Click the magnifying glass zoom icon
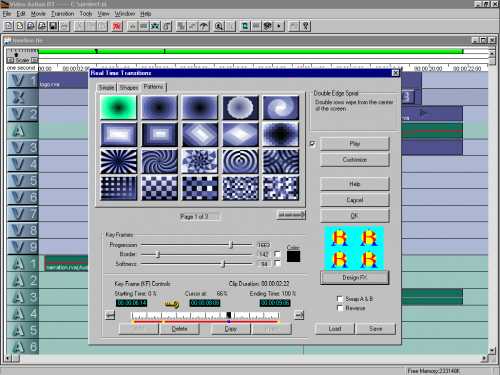The height and width of the screenshot is (375, 500). [219, 26]
